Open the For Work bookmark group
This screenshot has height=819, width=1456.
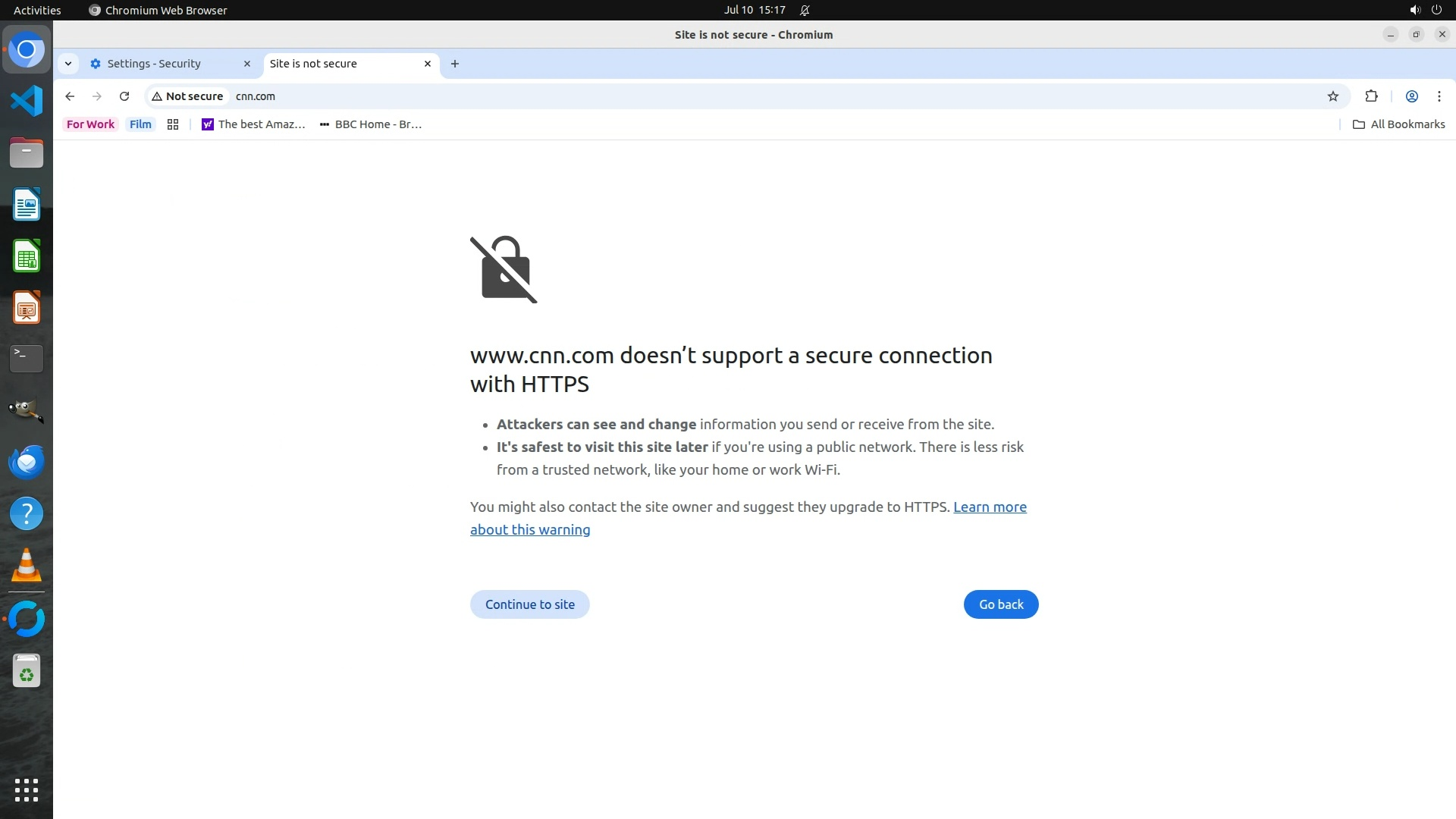90,124
